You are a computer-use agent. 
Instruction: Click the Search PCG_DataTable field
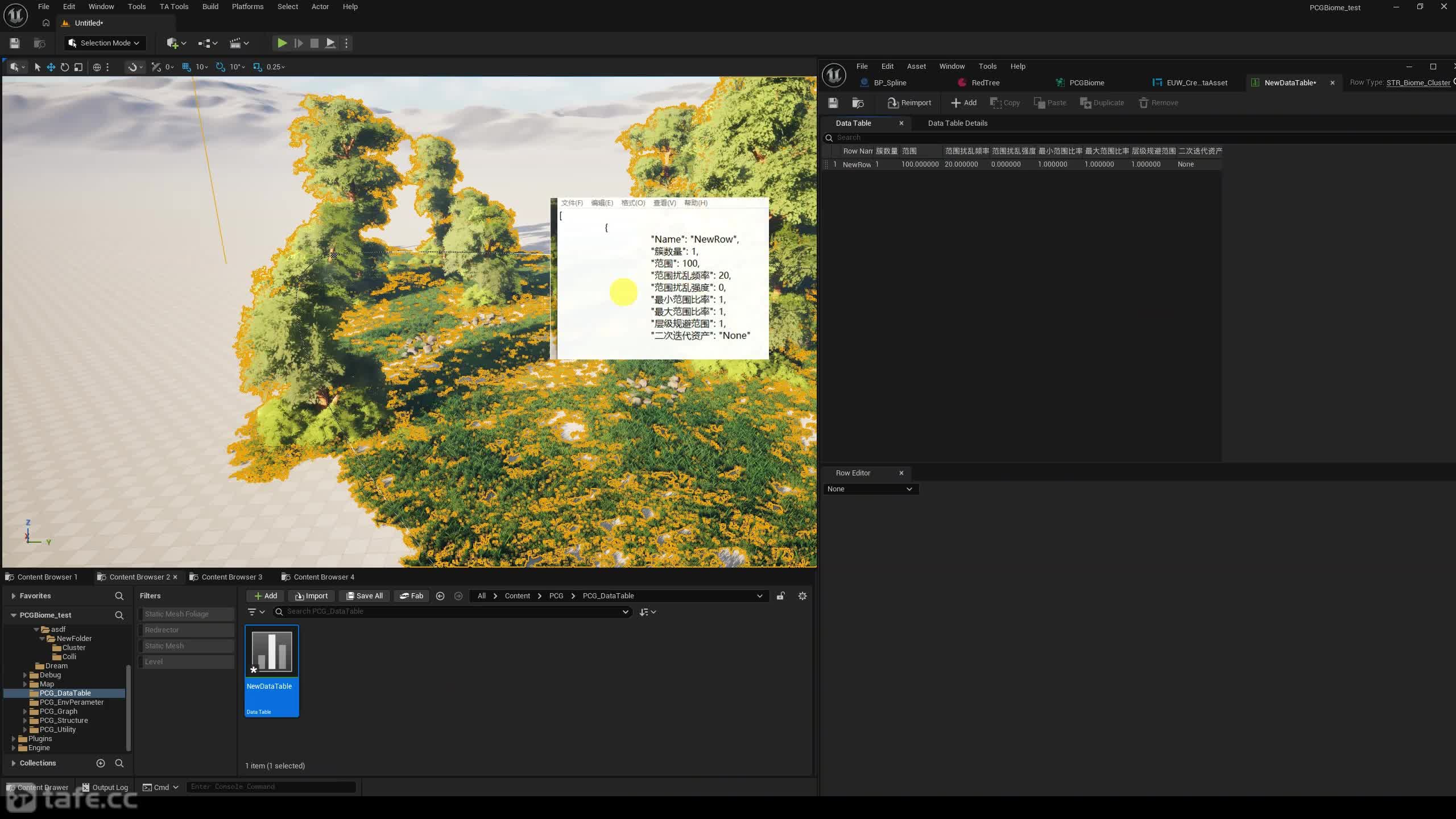click(453, 612)
